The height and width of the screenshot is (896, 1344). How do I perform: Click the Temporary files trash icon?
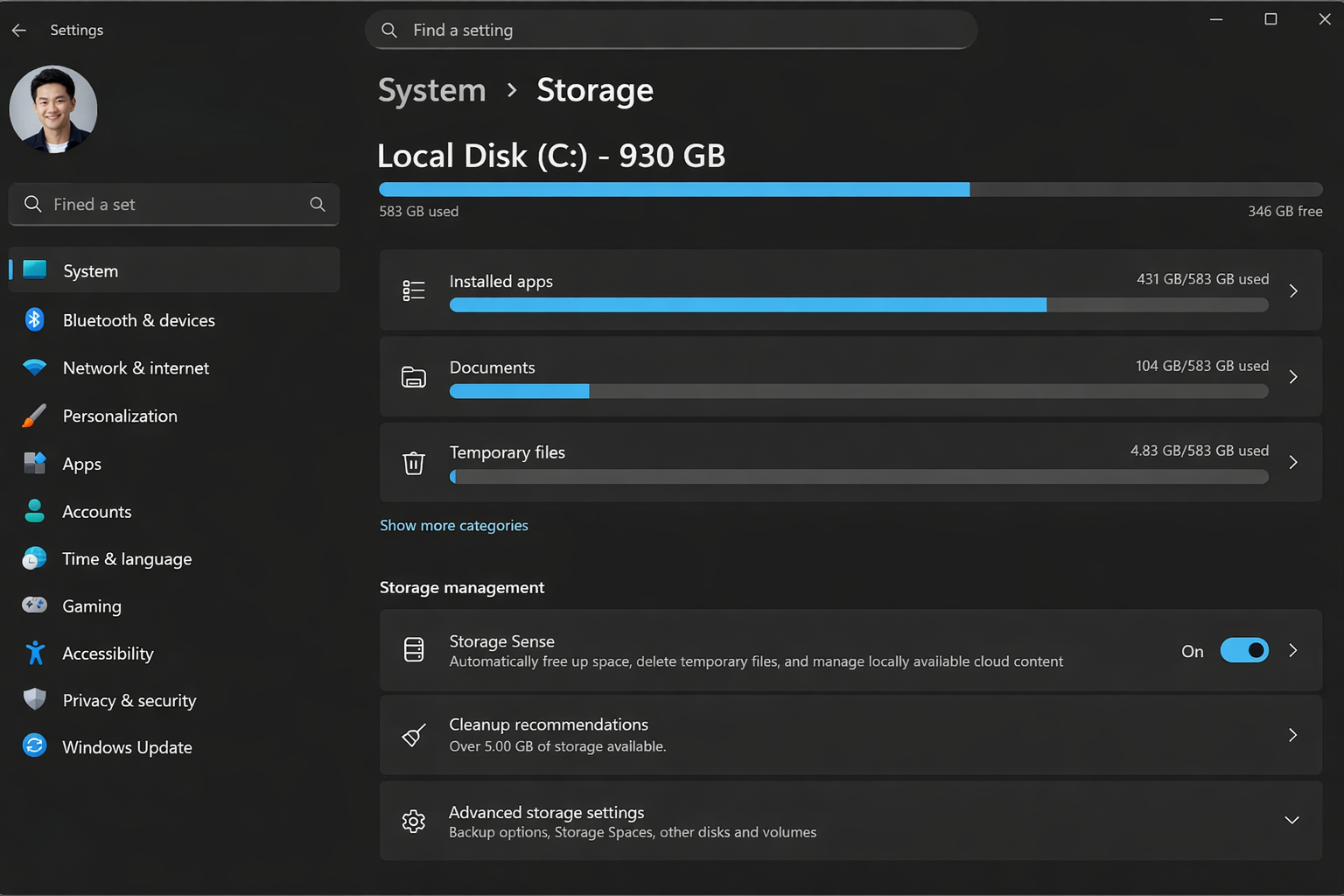pyautogui.click(x=413, y=463)
